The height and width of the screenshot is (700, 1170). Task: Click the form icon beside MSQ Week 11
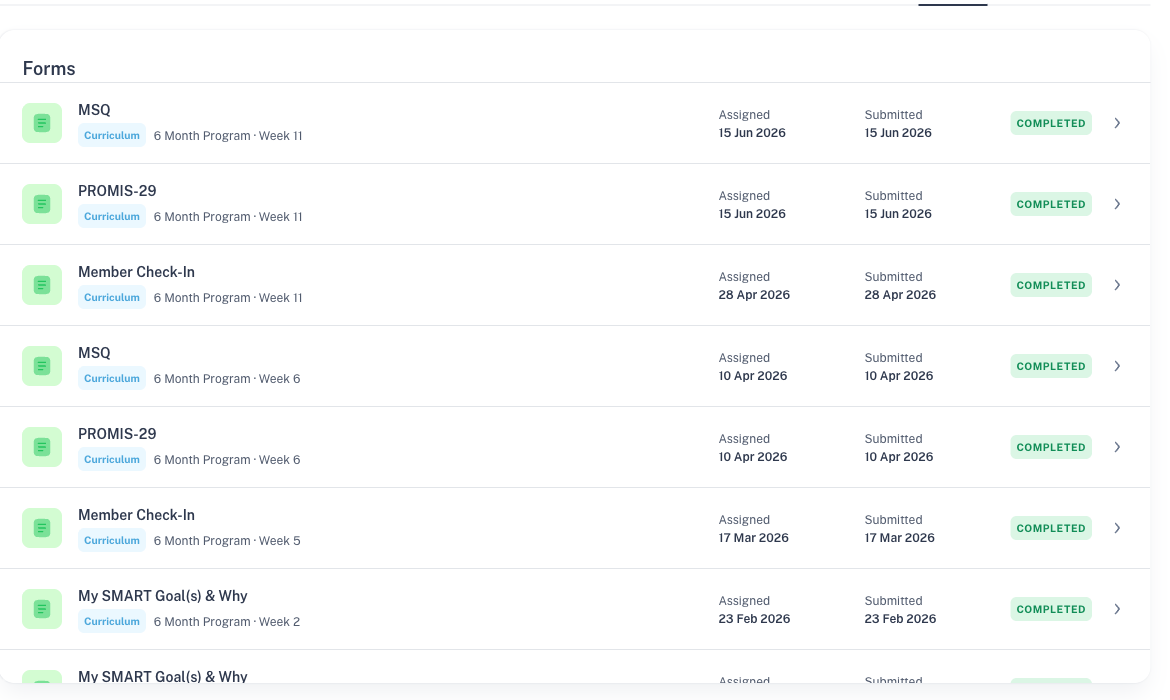42,123
